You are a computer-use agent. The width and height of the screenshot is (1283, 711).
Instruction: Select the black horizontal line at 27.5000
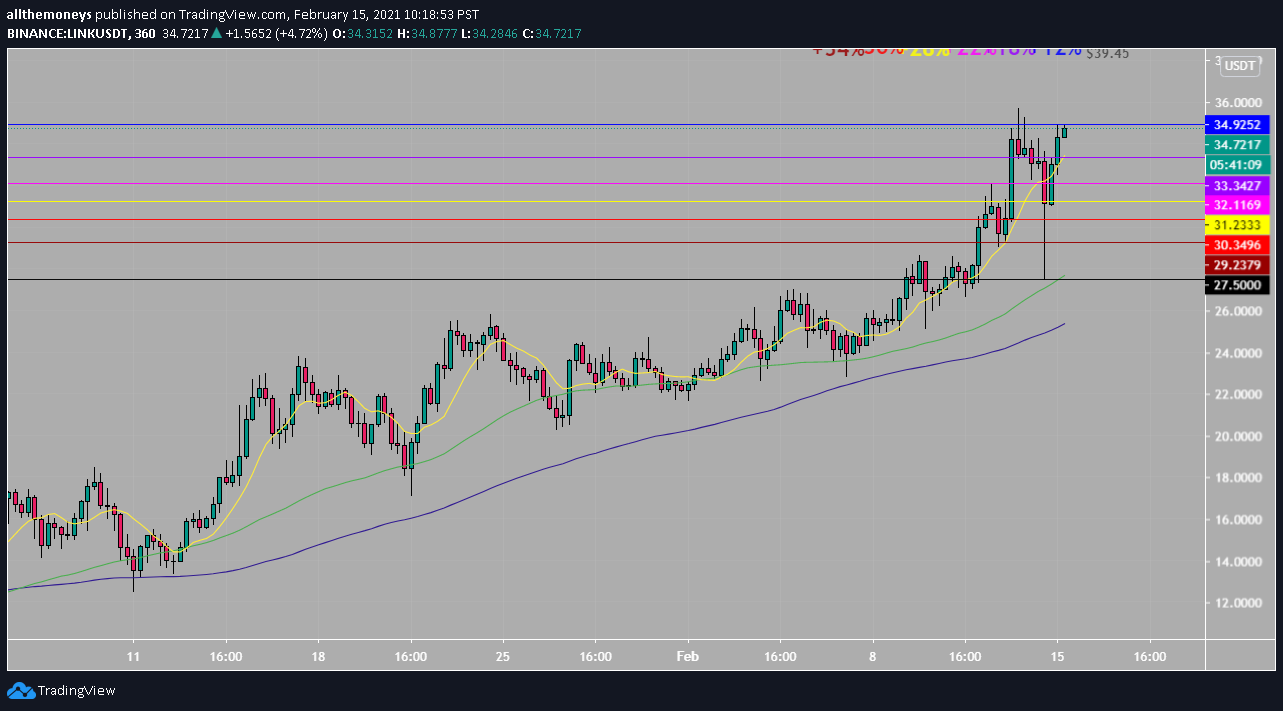click(x=604, y=279)
